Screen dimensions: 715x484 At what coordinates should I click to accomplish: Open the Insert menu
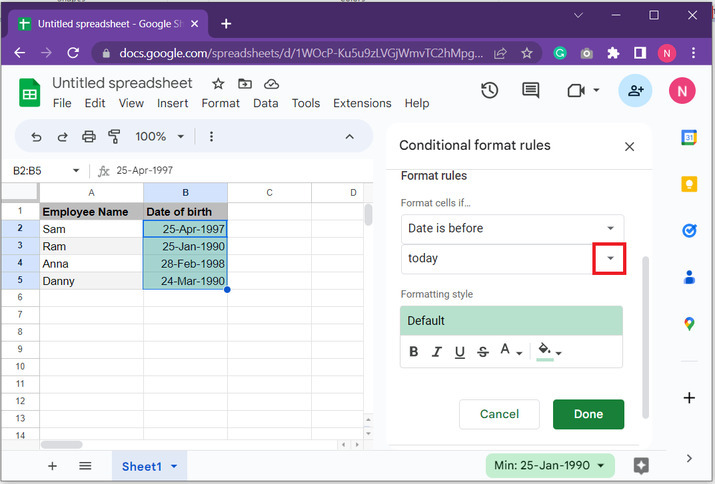pyautogui.click(x=172, y=104)
